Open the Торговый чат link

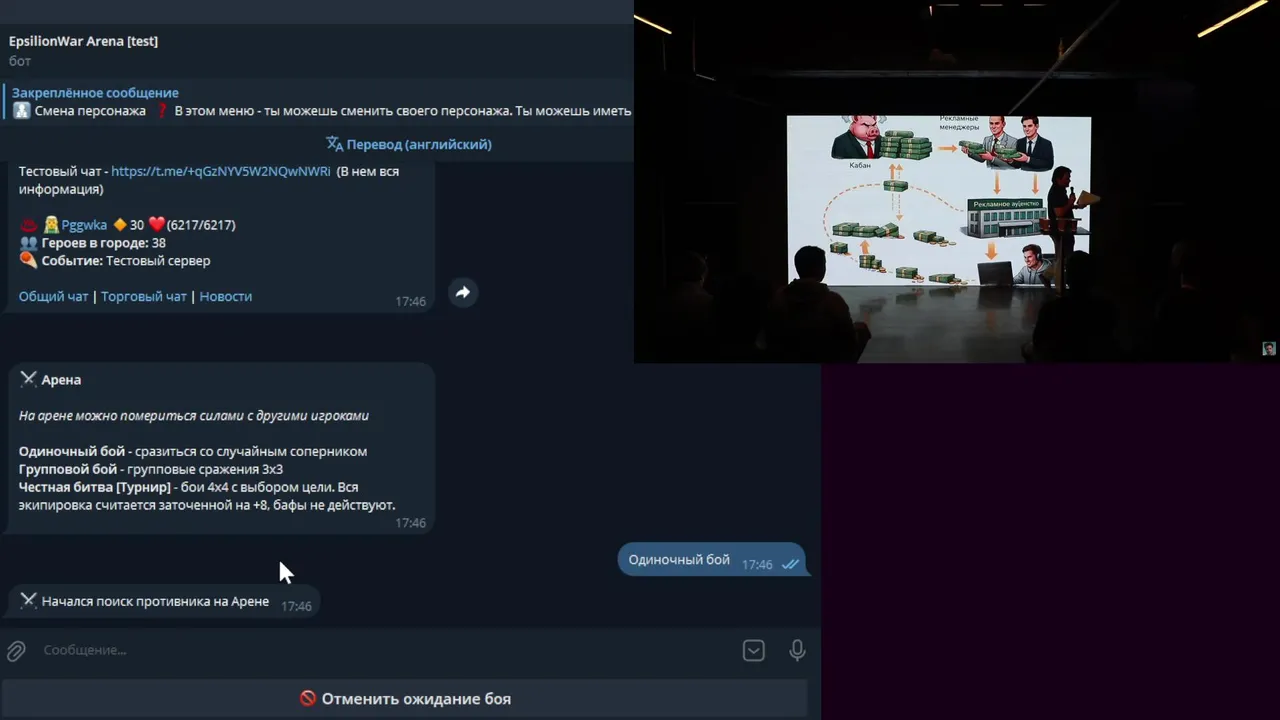144,296
